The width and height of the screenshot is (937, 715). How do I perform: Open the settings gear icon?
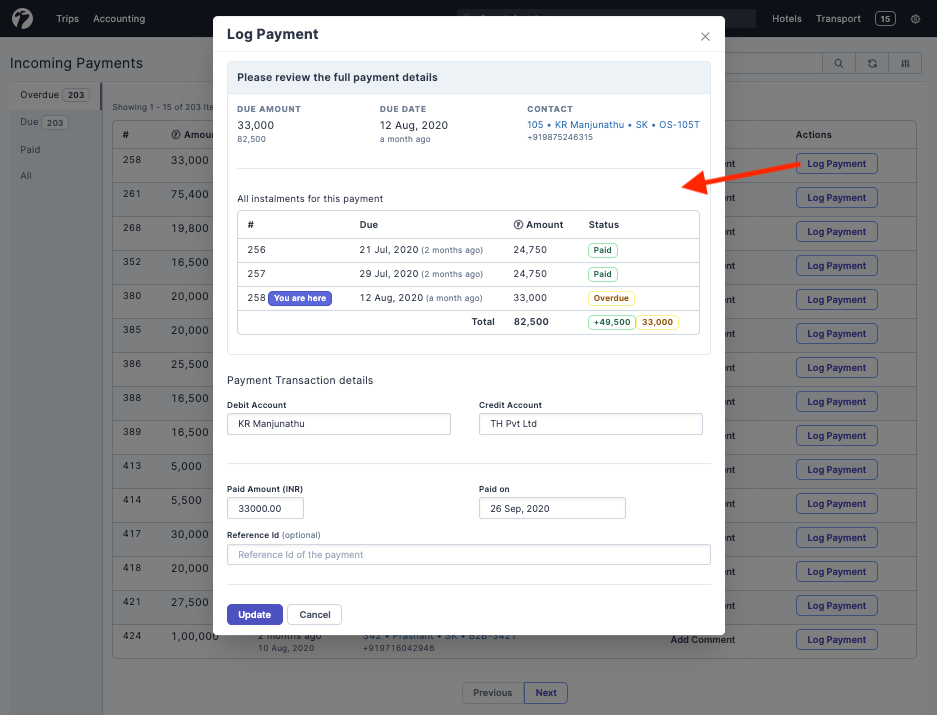click(914, 18)
